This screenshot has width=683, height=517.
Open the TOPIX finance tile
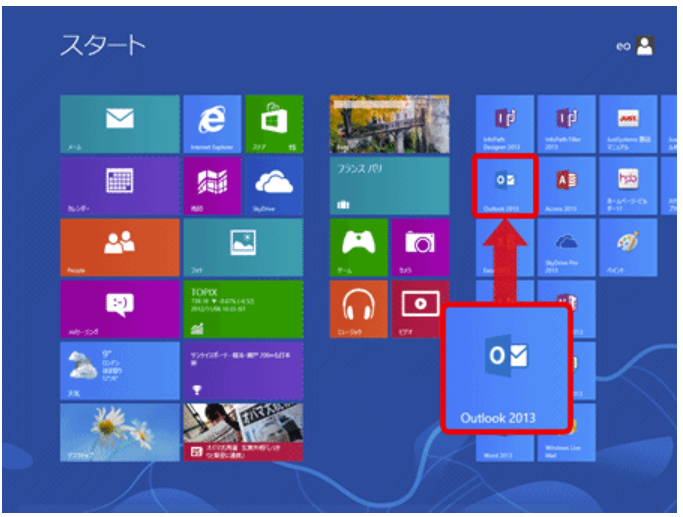243,309
